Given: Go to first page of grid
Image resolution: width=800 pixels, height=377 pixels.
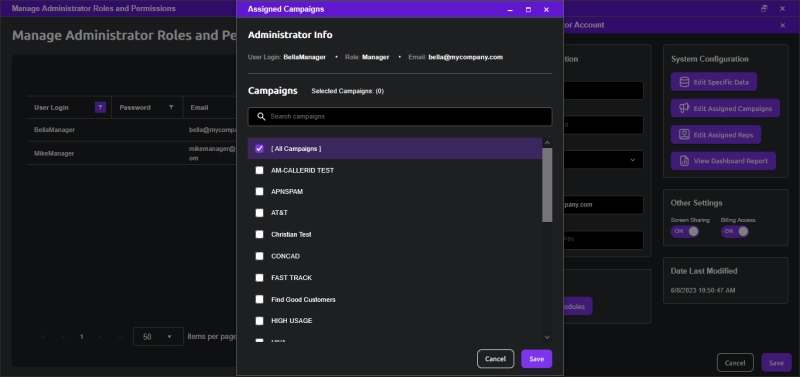Looking at the screenshot, I should click(x=43, y=337).
